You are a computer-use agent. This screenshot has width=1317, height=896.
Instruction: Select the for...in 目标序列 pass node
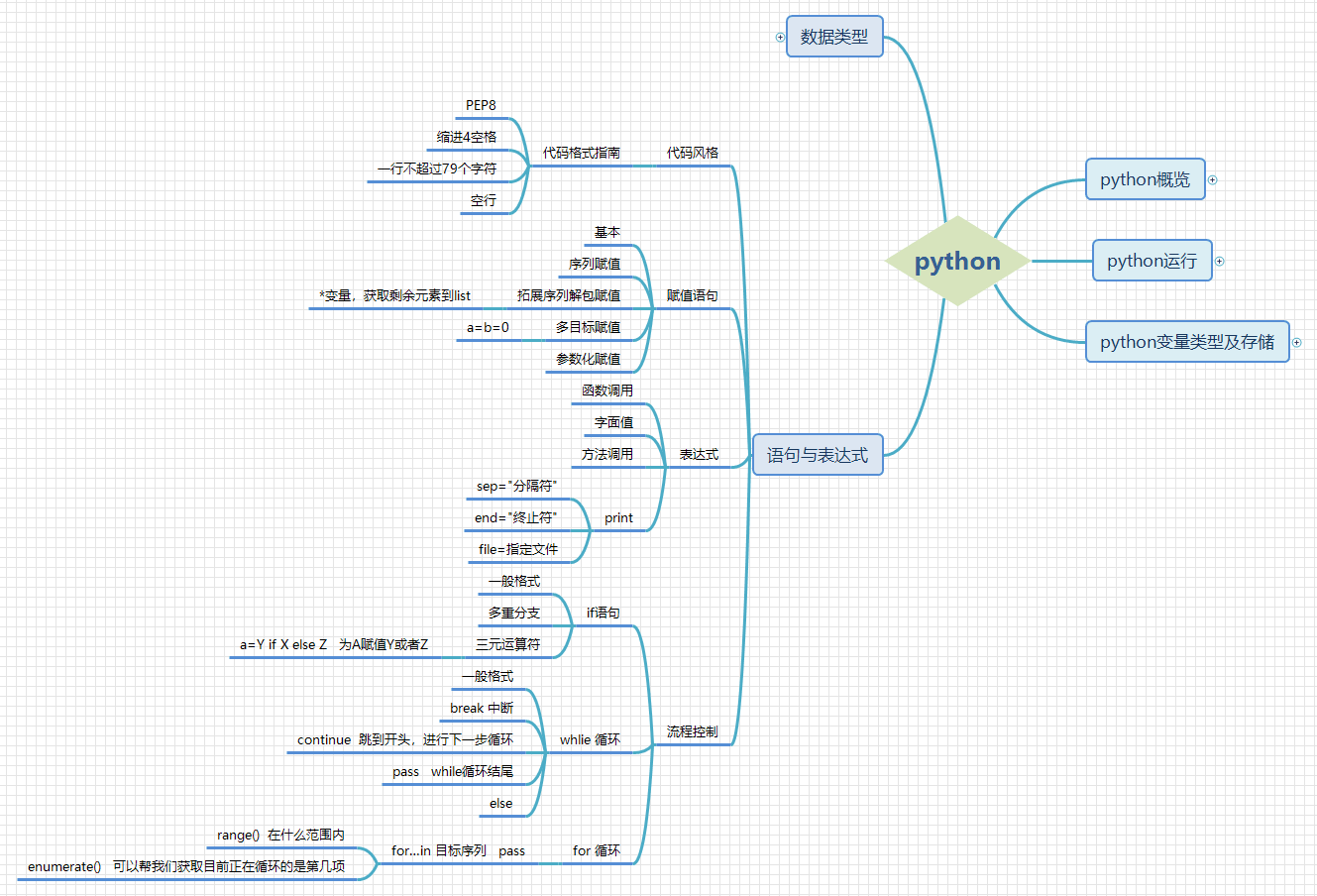pyautogui.click(x=459, y=850)
